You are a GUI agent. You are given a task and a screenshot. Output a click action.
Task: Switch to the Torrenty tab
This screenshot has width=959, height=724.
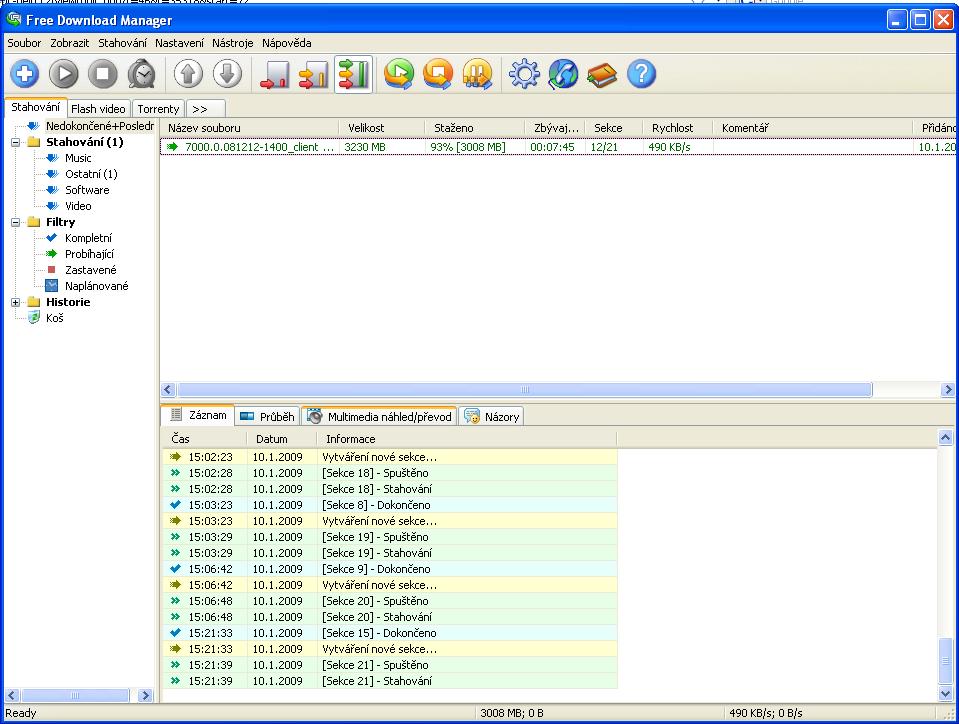click(158, 108)
